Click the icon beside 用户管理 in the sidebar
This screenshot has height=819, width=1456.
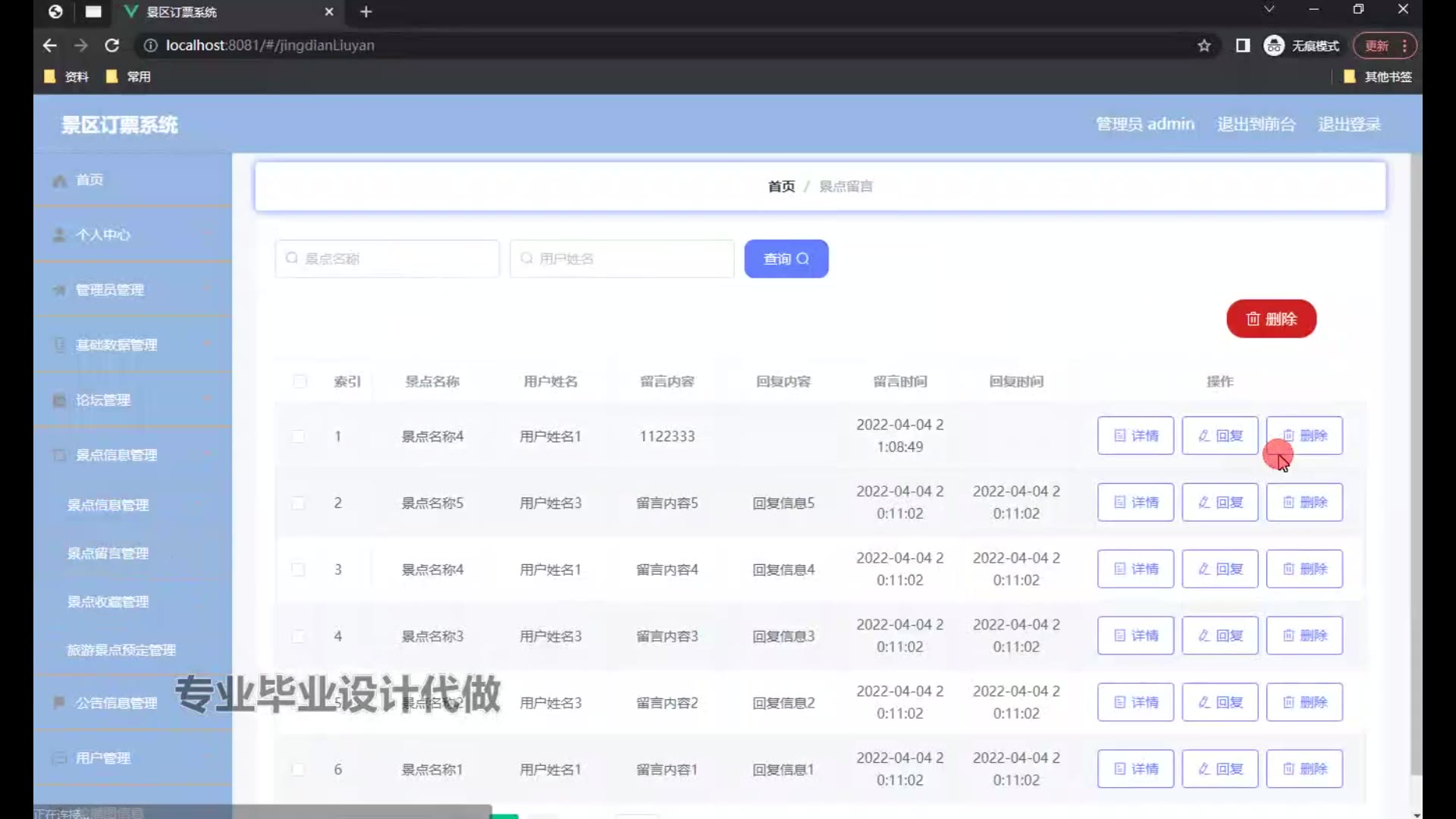coord(59,758)
